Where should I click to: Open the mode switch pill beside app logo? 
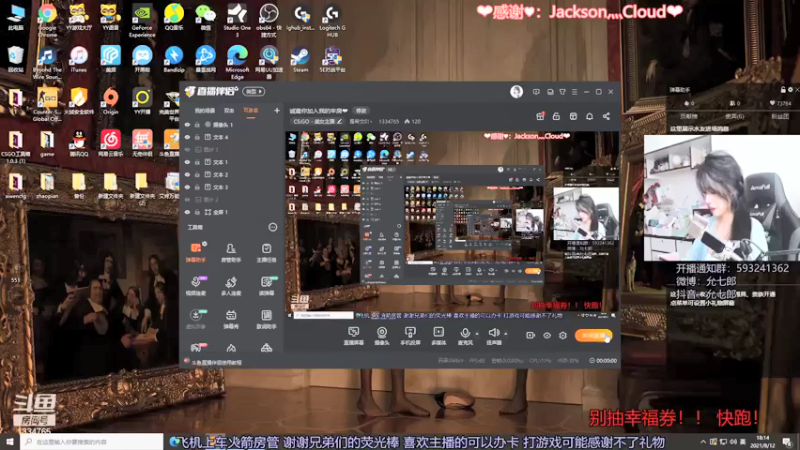(x=254, y=92)
